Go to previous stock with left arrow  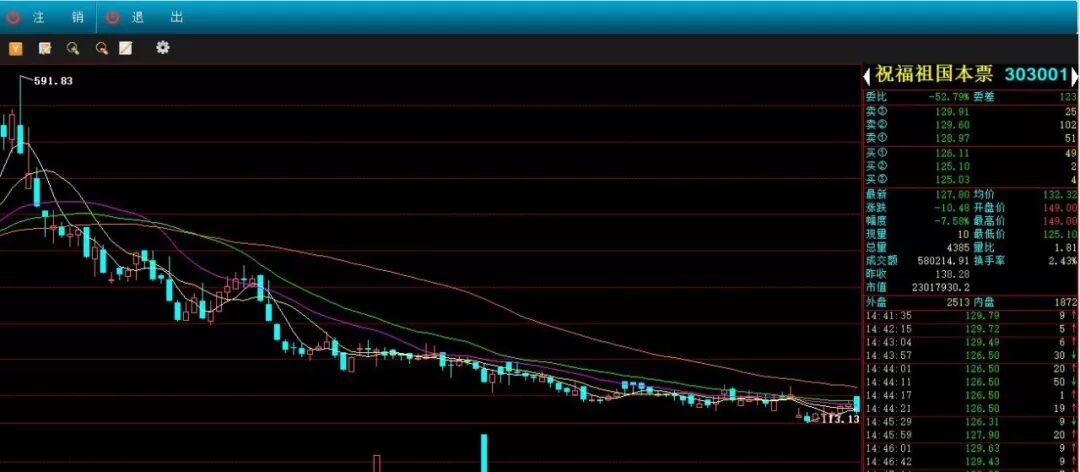coord(867,76)
